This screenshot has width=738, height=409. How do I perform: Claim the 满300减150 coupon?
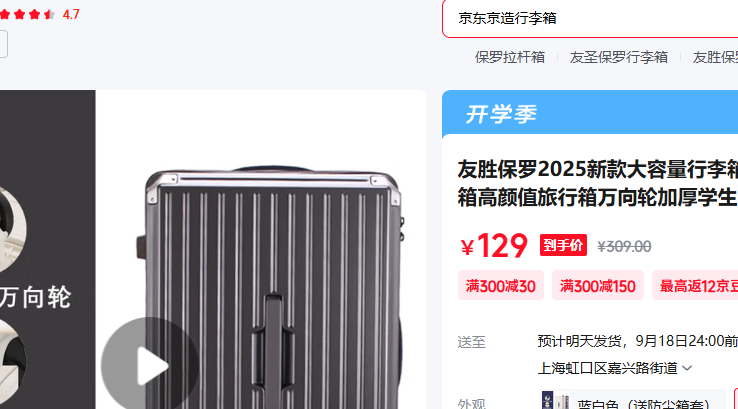598,285
